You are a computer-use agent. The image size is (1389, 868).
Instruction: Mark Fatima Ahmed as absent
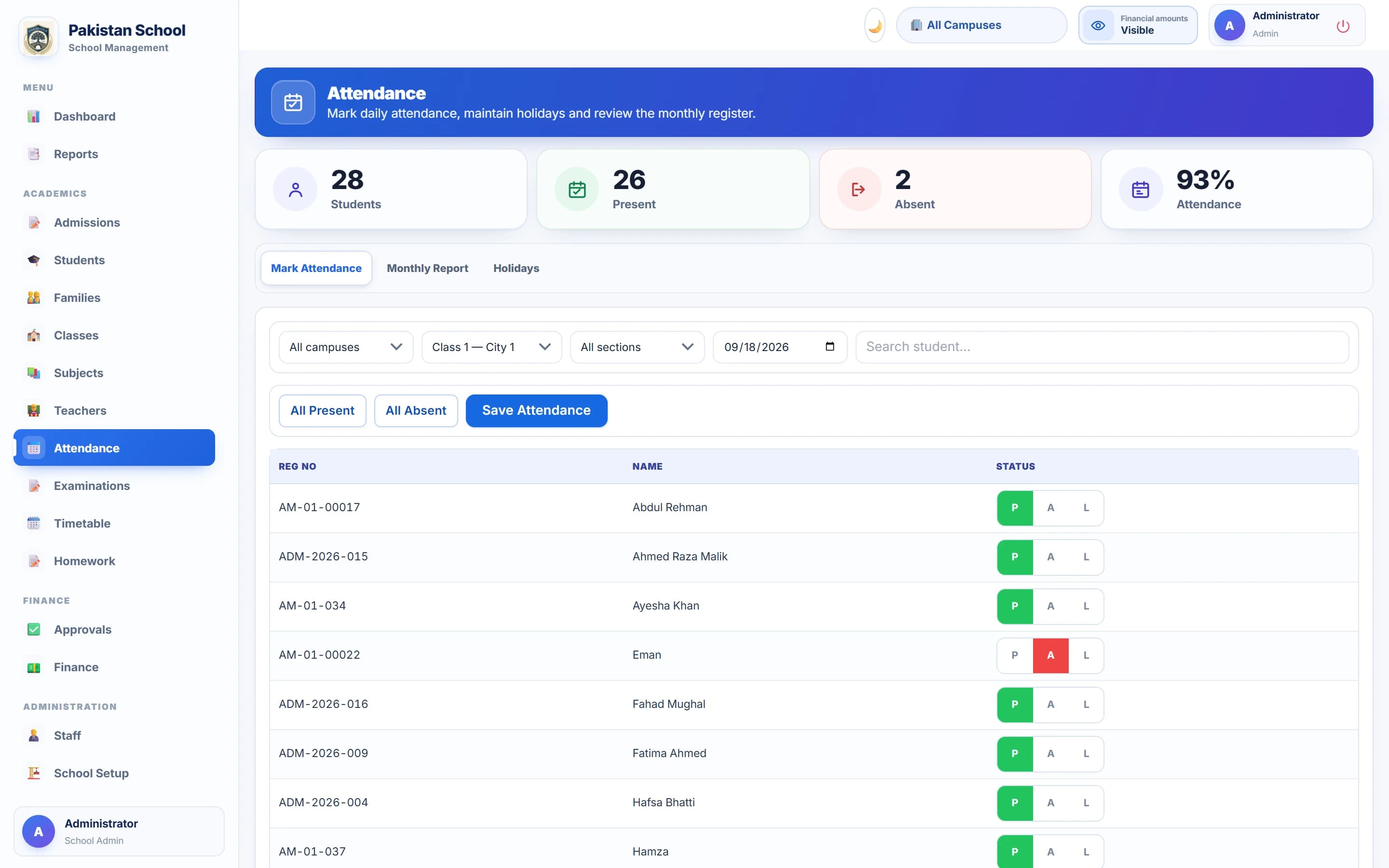(x=1050, y=754)
